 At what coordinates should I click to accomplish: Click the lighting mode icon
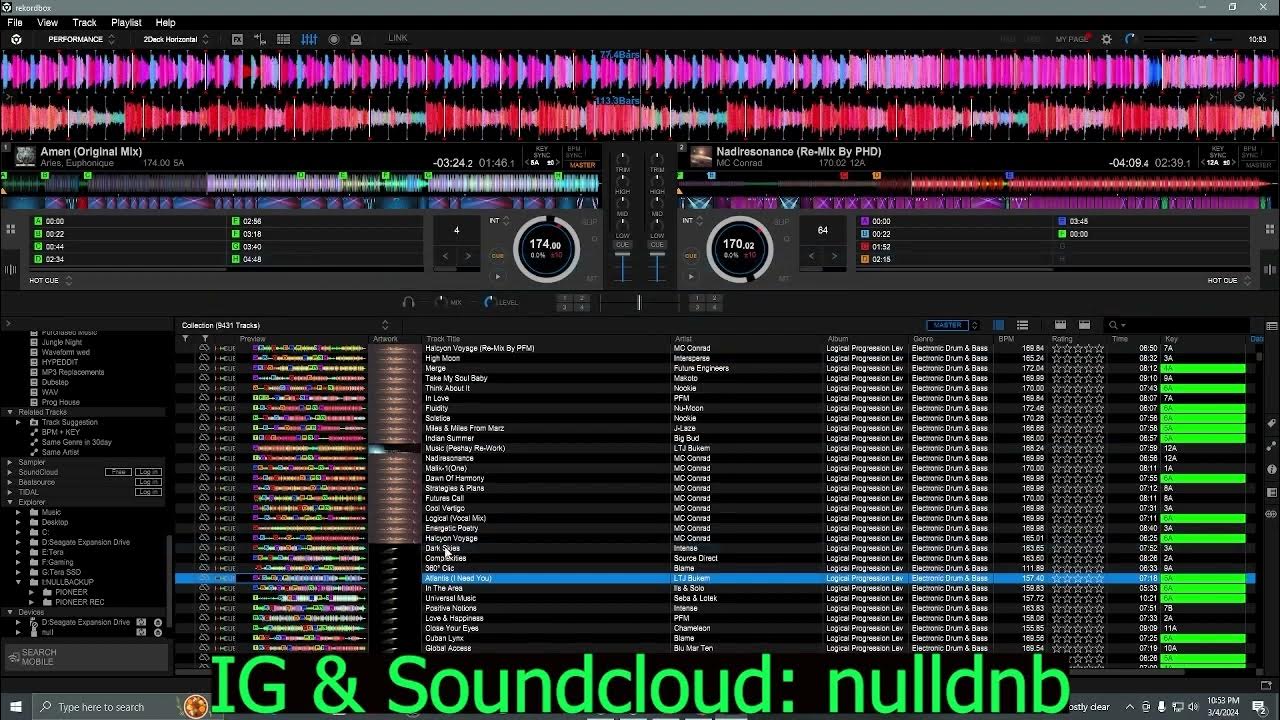[355, 39]
